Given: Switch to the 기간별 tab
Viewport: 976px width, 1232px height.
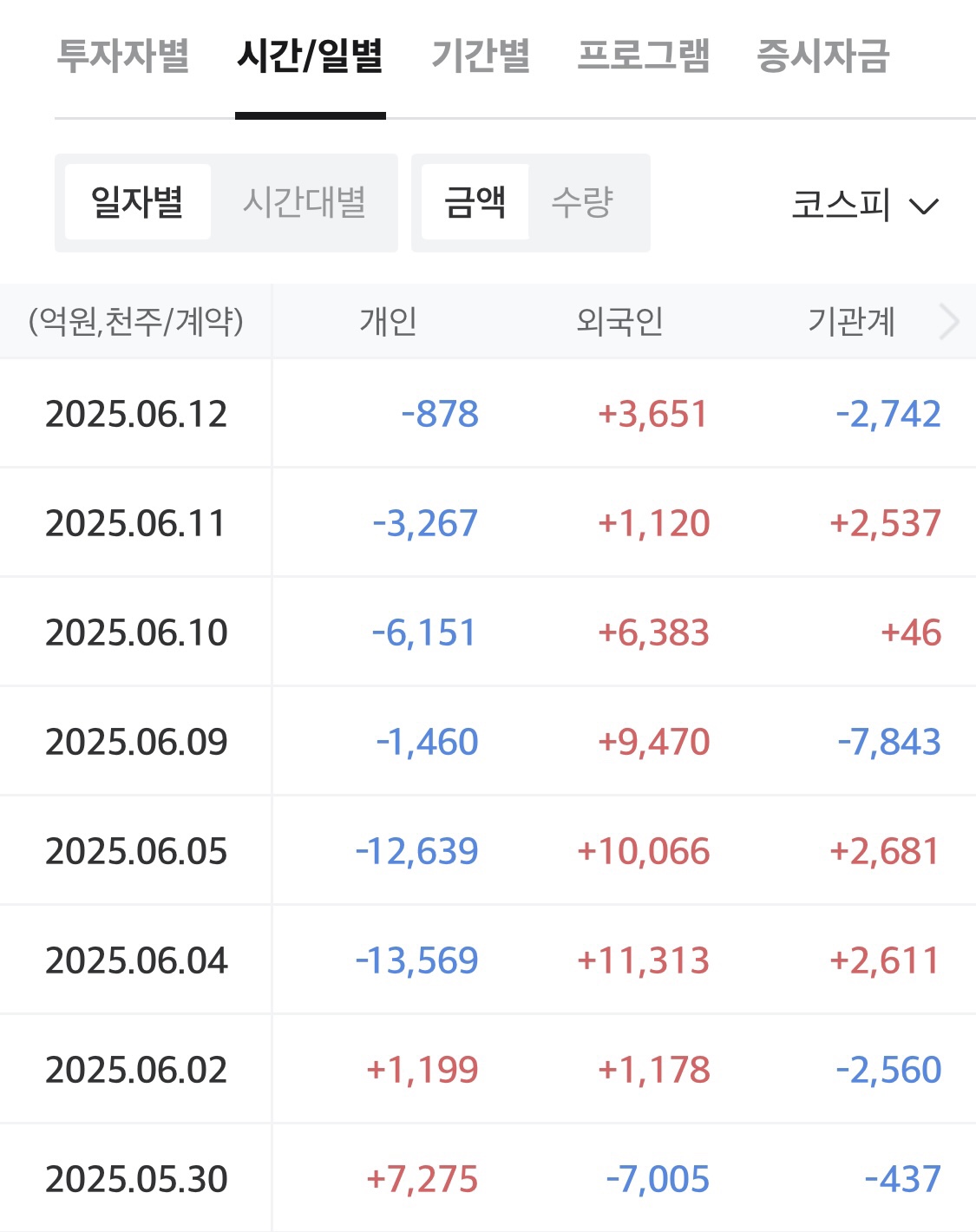Looking at the screenshot, I should pos(481,56).
